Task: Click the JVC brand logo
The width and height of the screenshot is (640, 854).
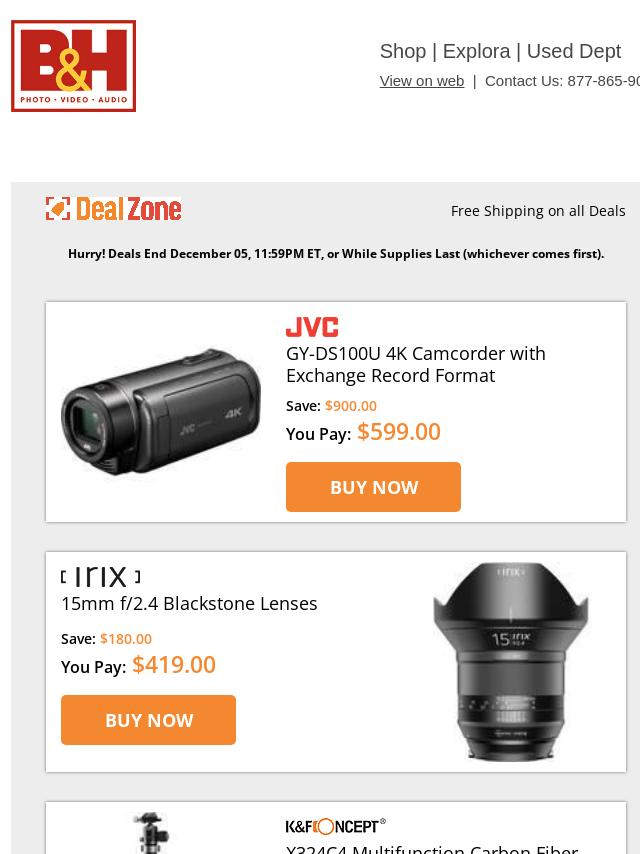Action: [x=312, y=327]
